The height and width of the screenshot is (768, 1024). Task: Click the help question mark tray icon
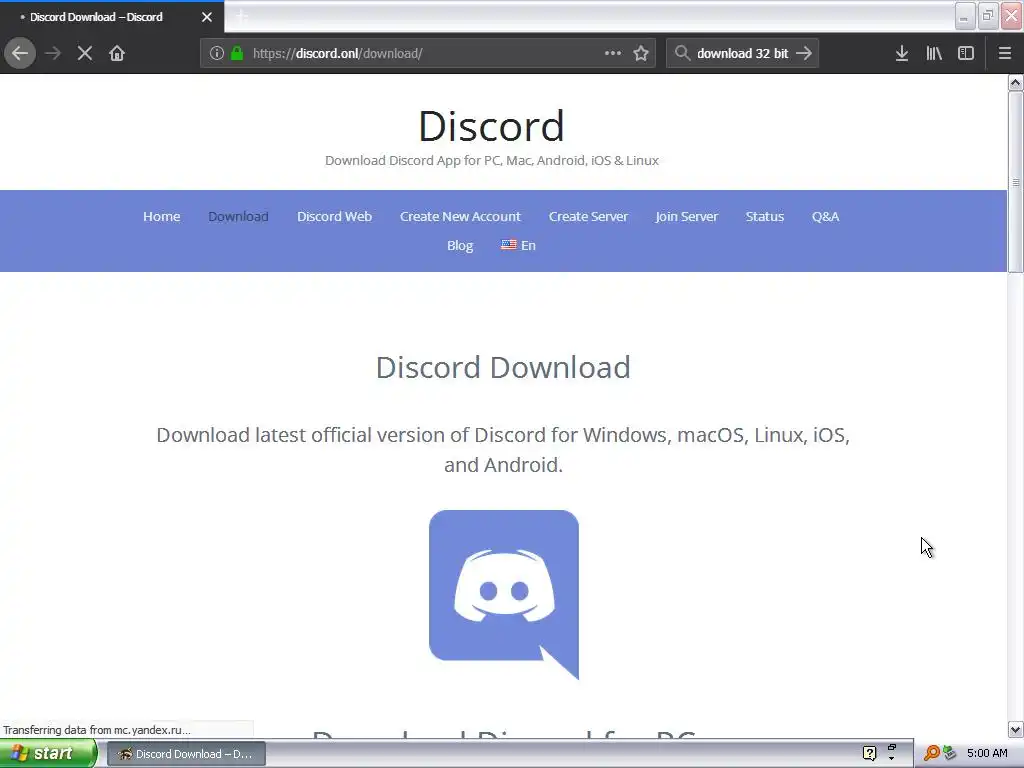(869, 754)
